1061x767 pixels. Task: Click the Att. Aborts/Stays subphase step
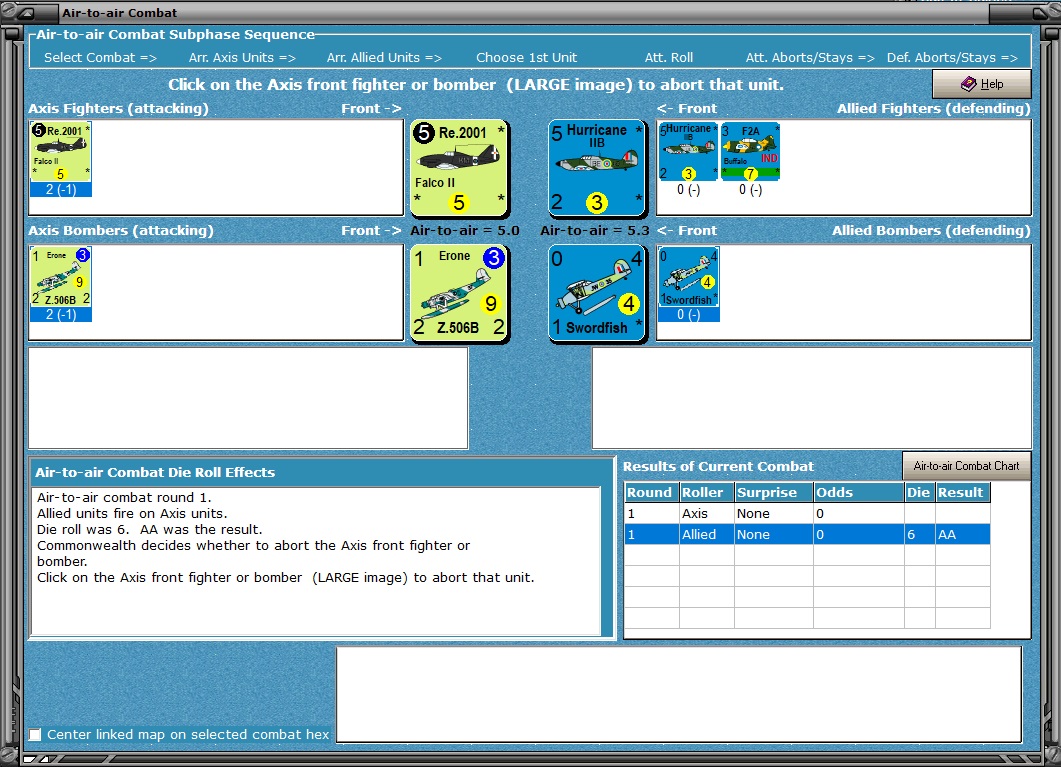pos(810,57)
